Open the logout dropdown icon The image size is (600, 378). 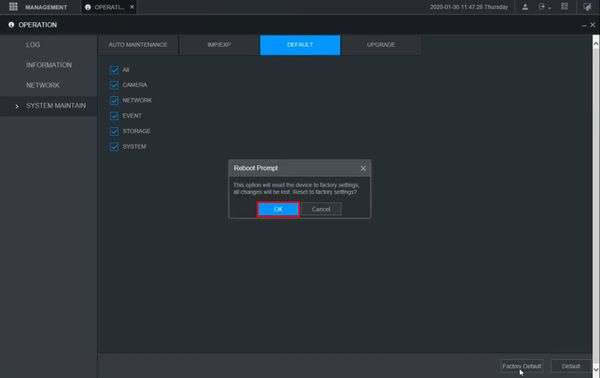[x=544, y=7]
